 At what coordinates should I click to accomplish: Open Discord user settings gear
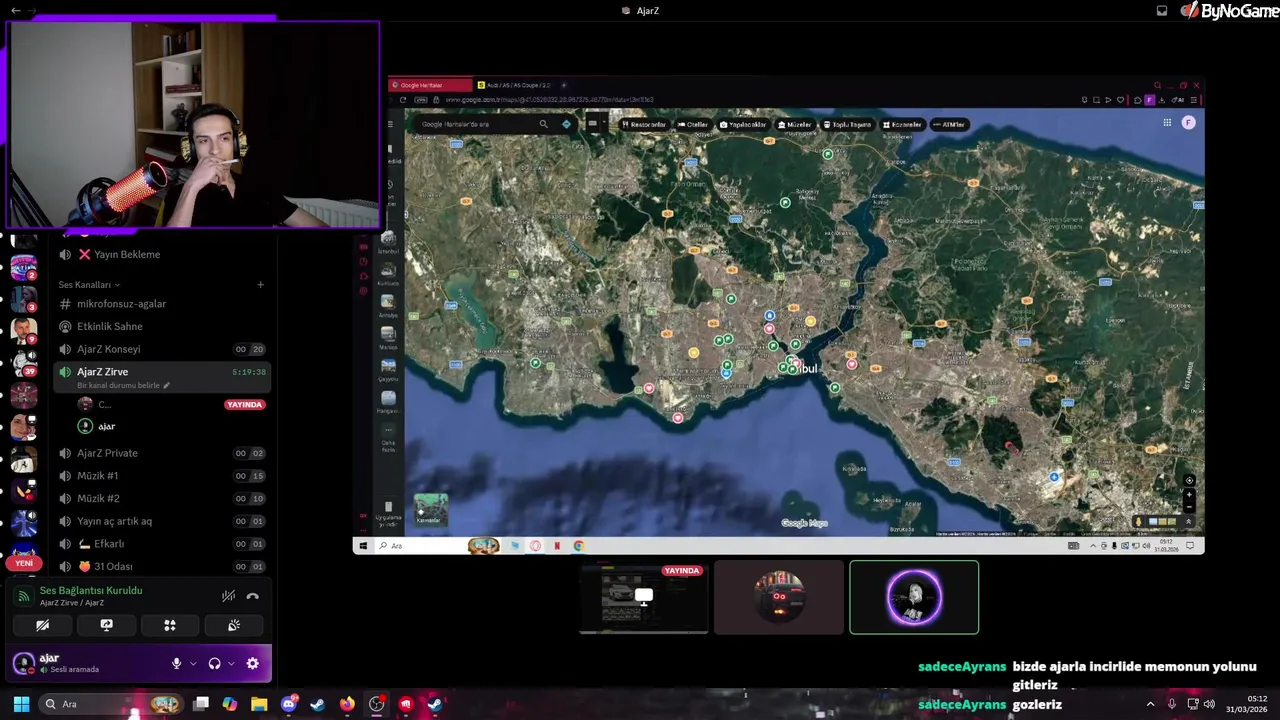(253, 663)
